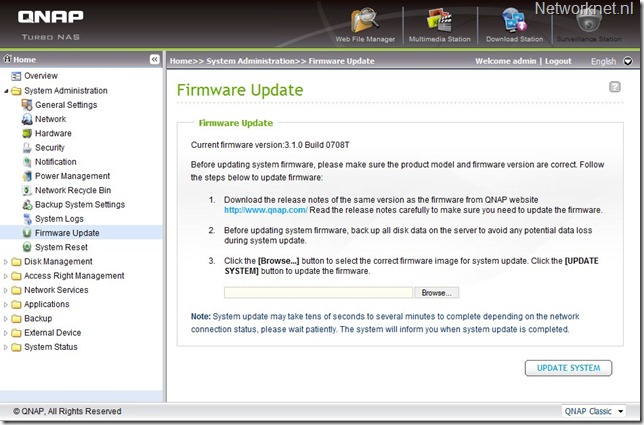Click the Security padlock icon
This screenshot has width=644, height=425.
(27, 147)
